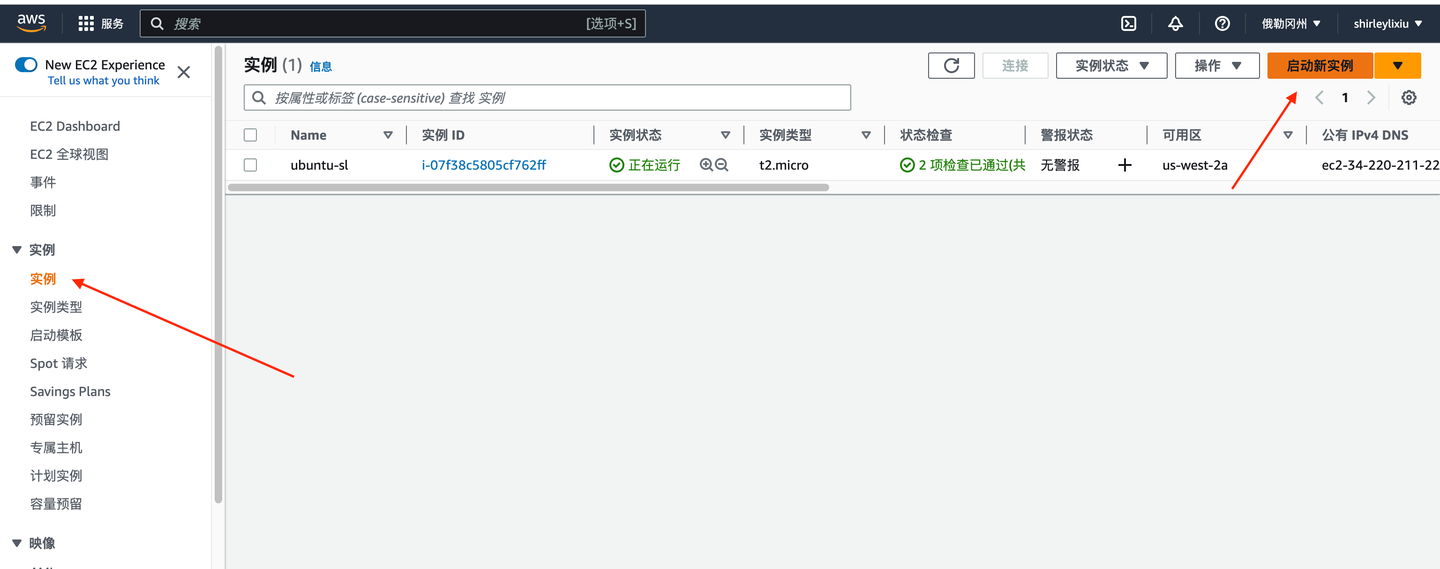Select all instances with header checkbox
Screen dimensions: 1440x569
[x=250, y=135]
